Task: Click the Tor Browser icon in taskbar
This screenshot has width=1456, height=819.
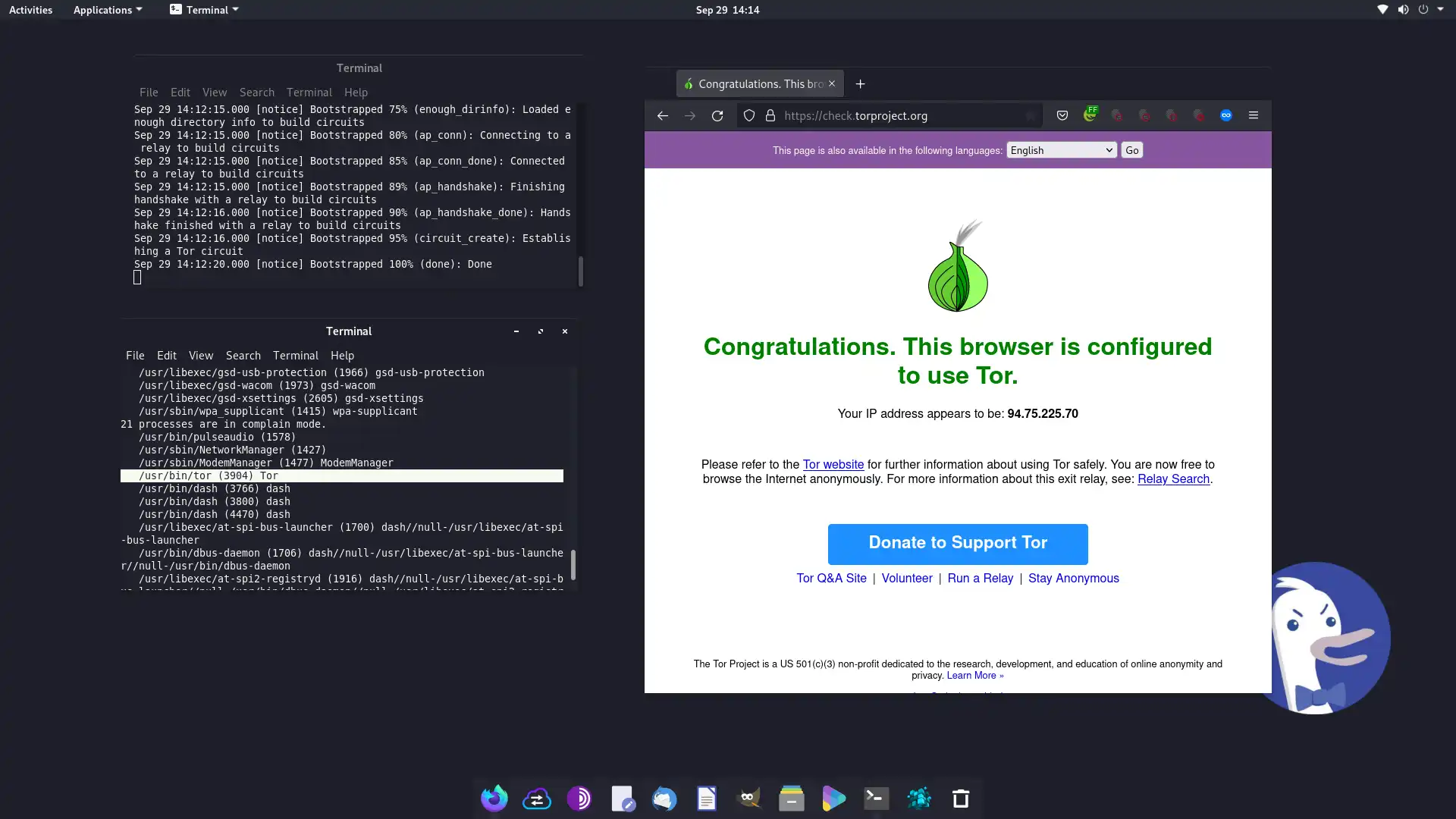Action: [x=579, y=798]
